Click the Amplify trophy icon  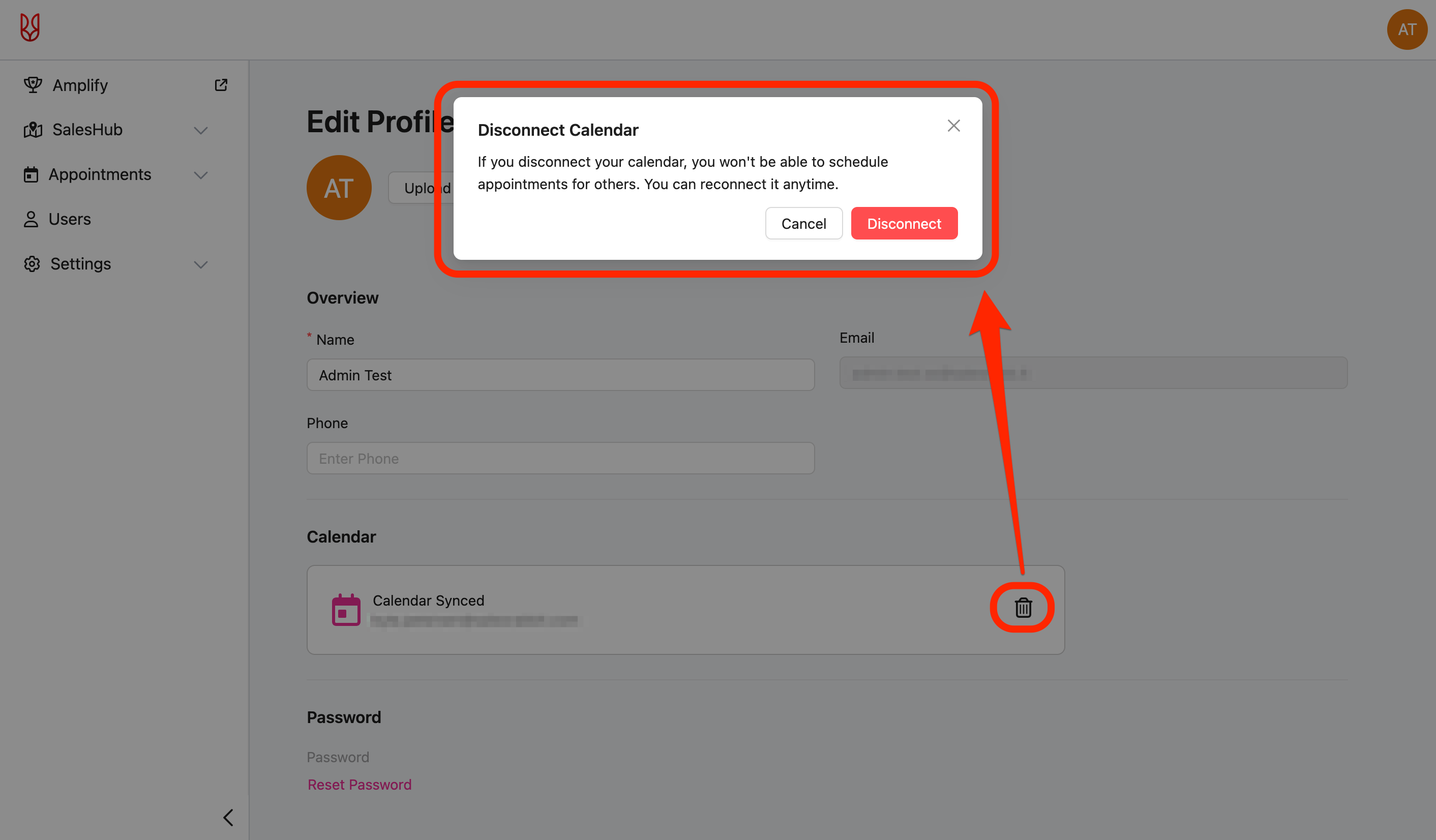click(x=33, y=85)
